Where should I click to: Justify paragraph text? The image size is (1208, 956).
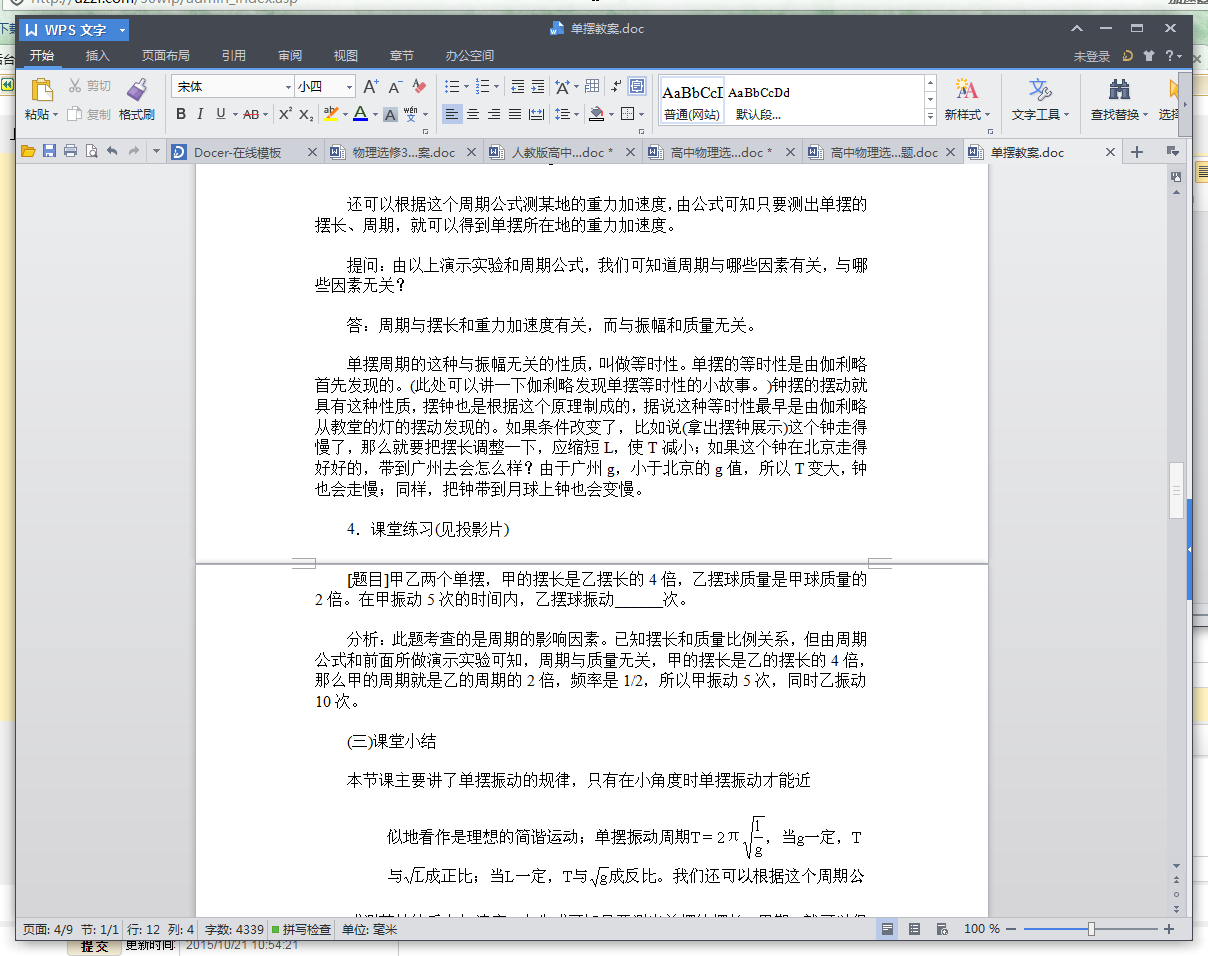point(515,114)
